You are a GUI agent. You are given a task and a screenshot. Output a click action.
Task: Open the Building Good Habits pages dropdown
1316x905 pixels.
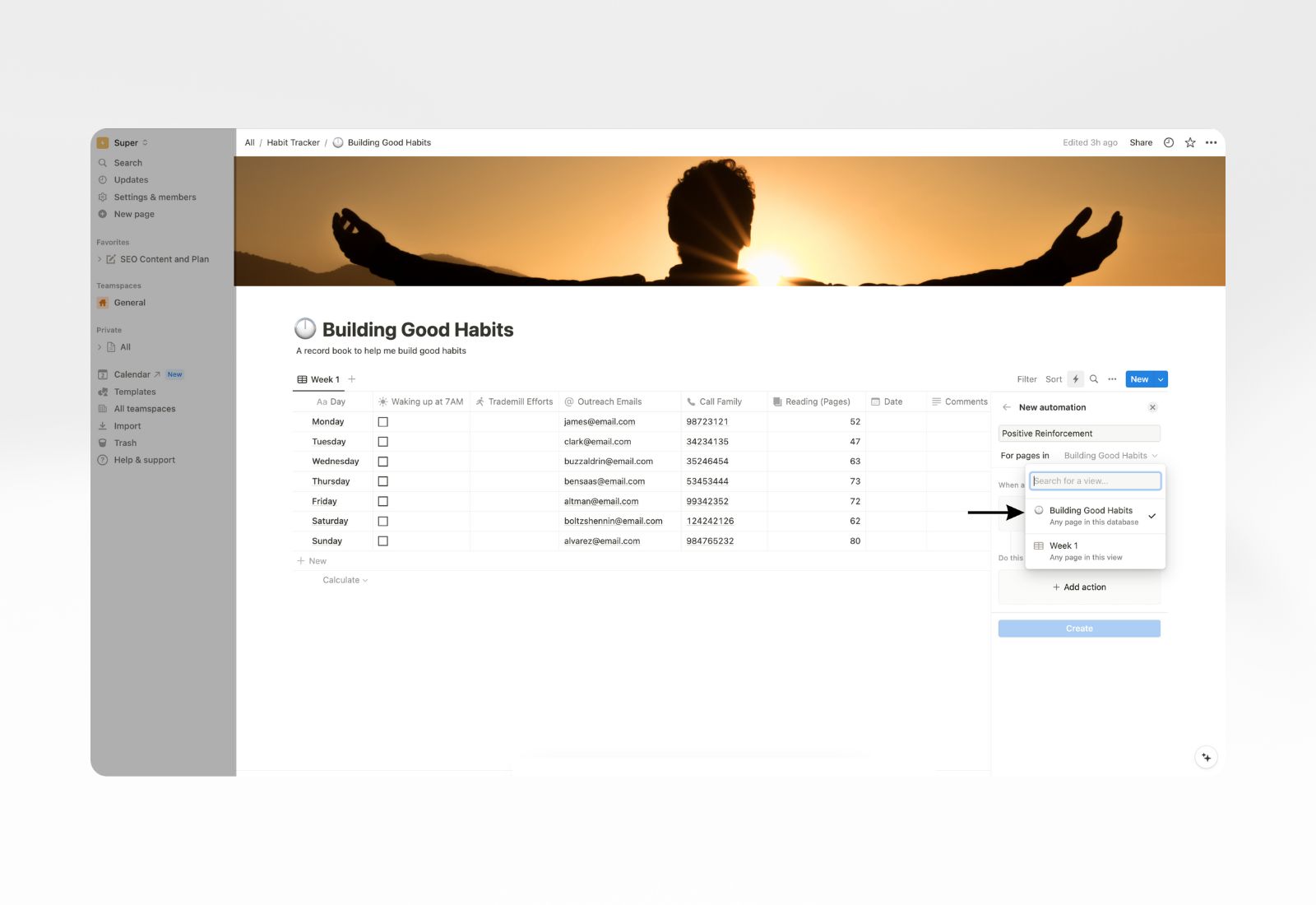coord(1110,456)
